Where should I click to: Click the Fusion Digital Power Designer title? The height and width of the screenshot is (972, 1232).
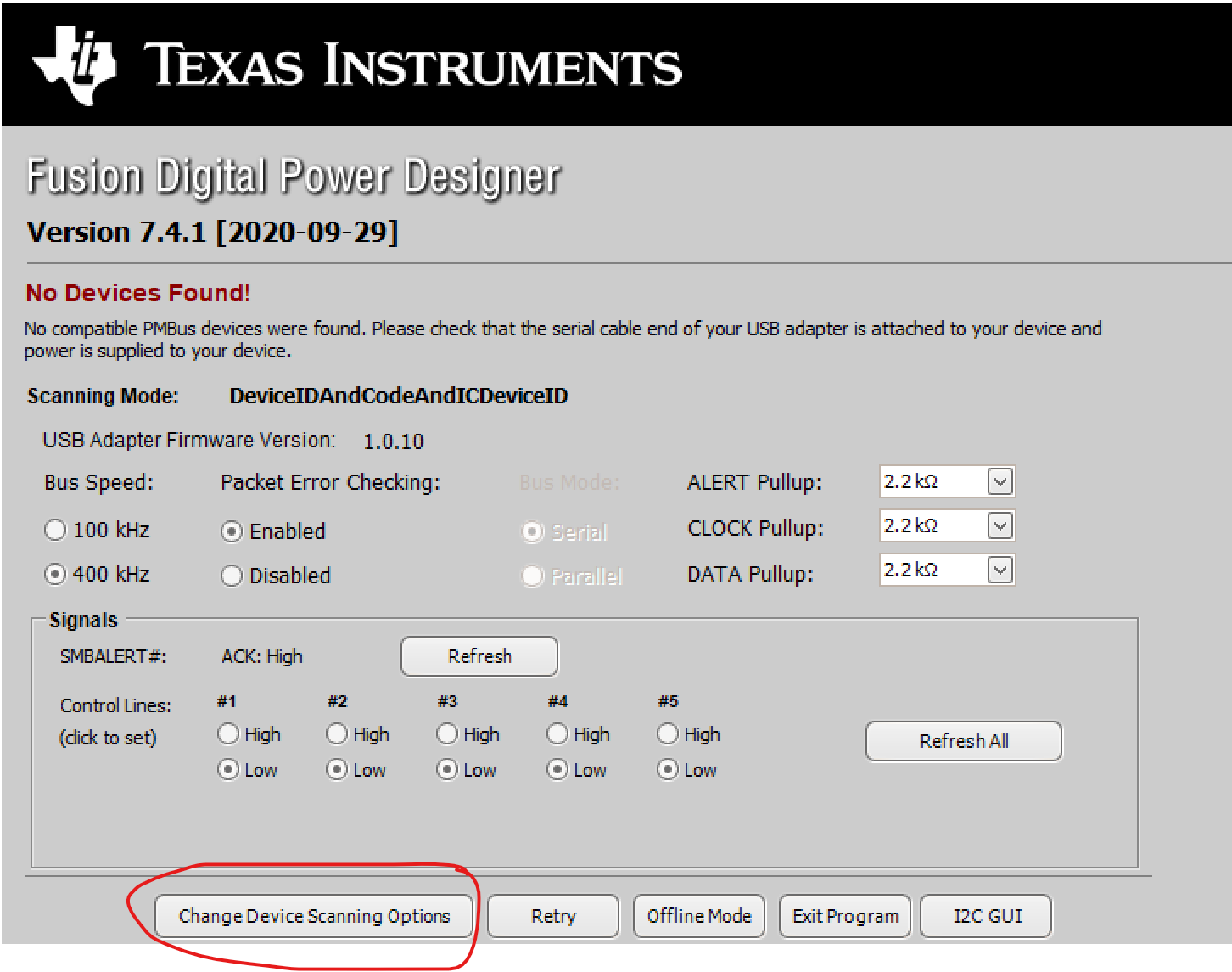[x=294, y=177]
